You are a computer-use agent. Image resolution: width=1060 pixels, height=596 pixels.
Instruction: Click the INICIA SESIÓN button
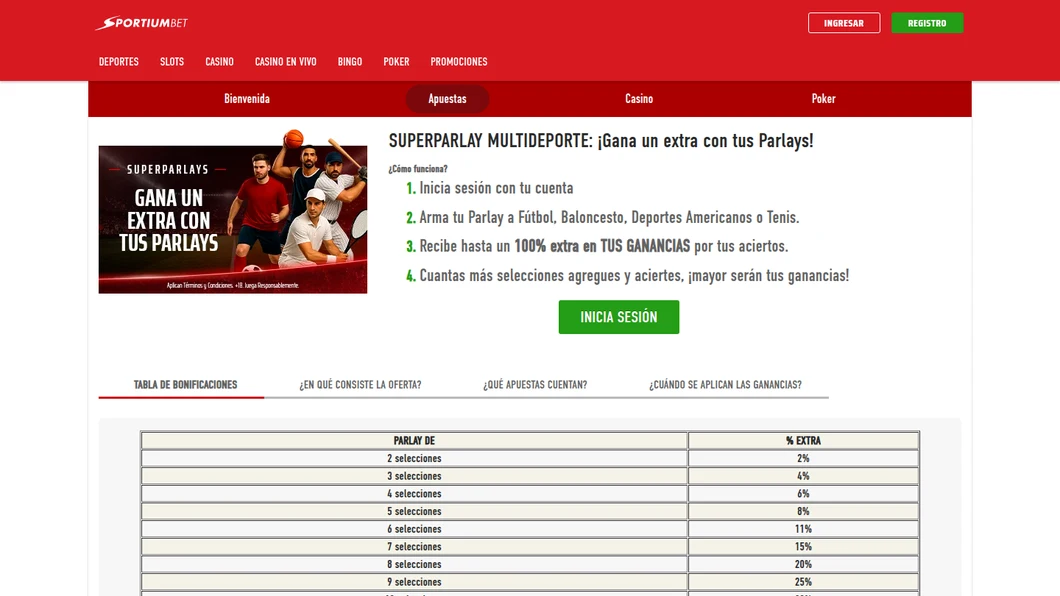tap(619, 317)
